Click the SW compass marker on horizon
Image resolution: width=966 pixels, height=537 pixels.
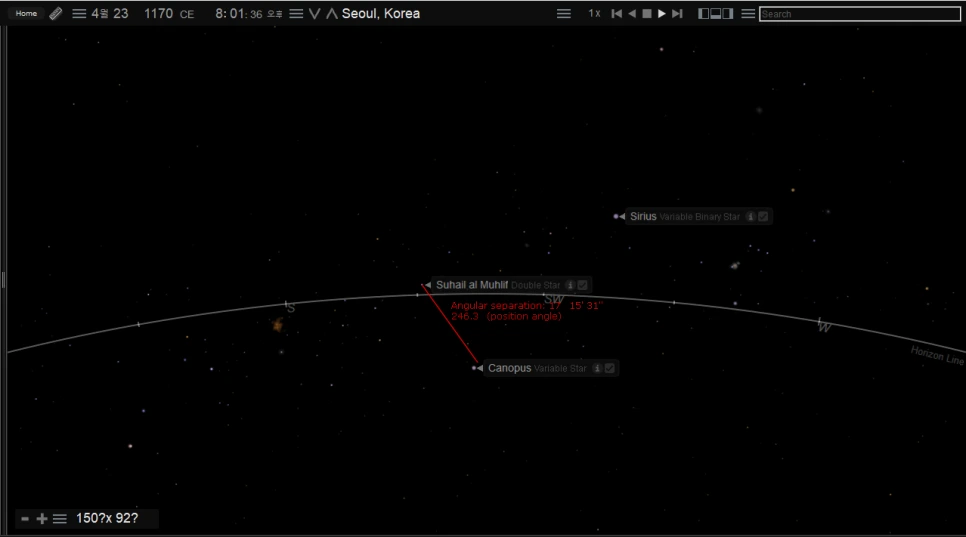tap(554, 299)
